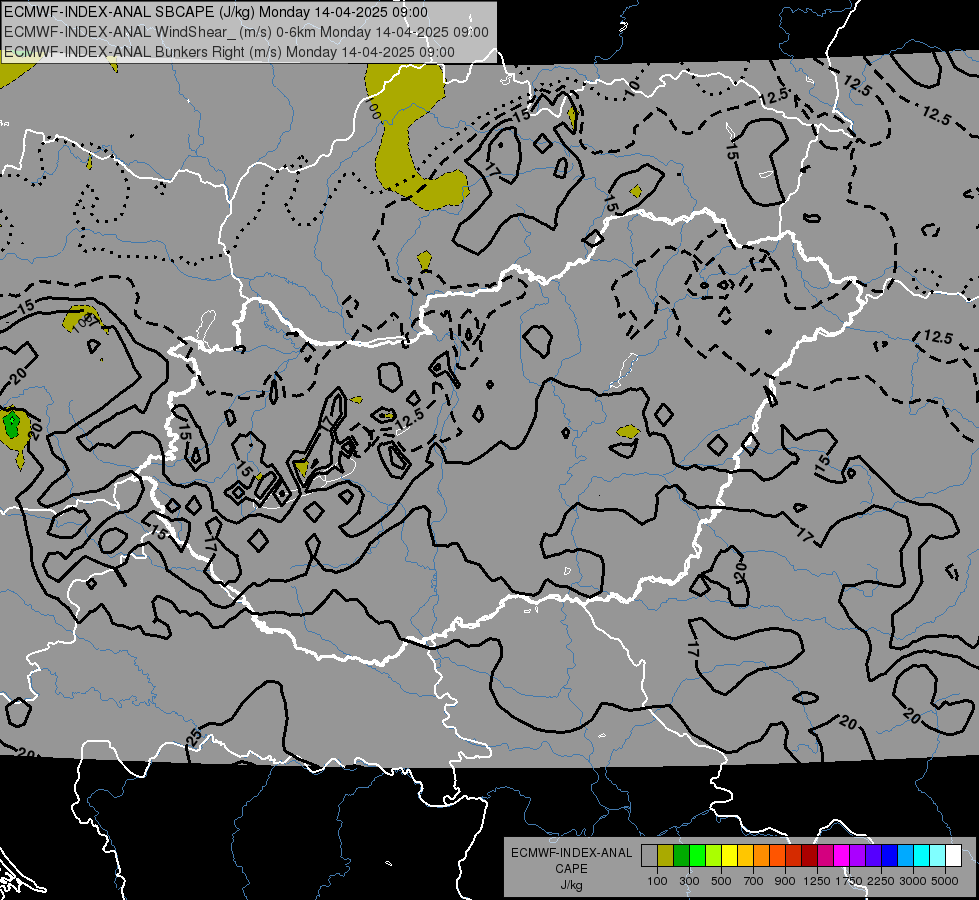Click legend value 500
Viewport: 979px width, 900px height.
[721, 881]
